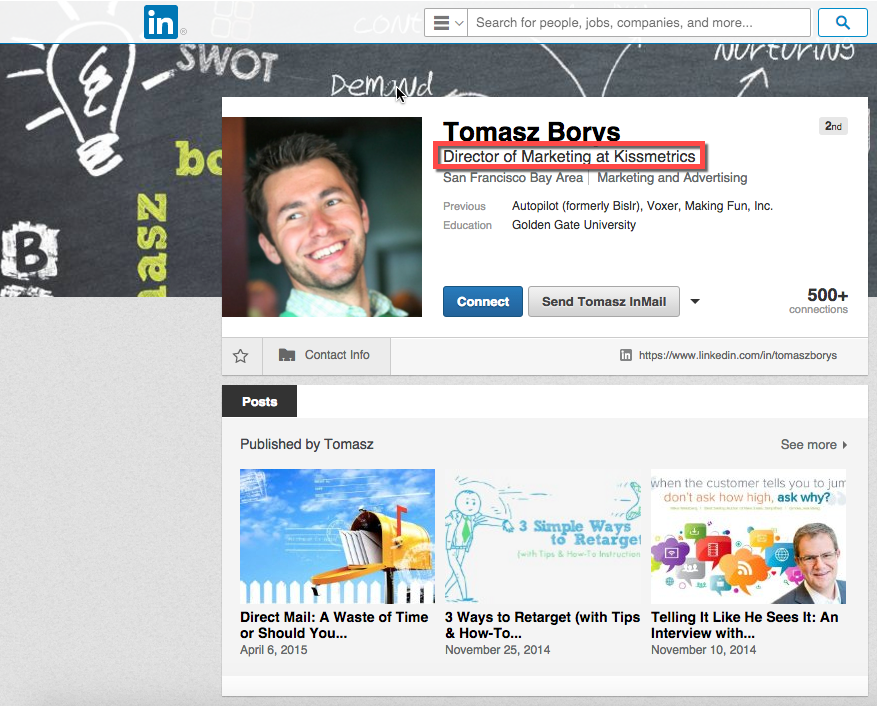Click 500+ connections count
The height and width of the screenshot is (706, 878).
(x=826, y=299)
